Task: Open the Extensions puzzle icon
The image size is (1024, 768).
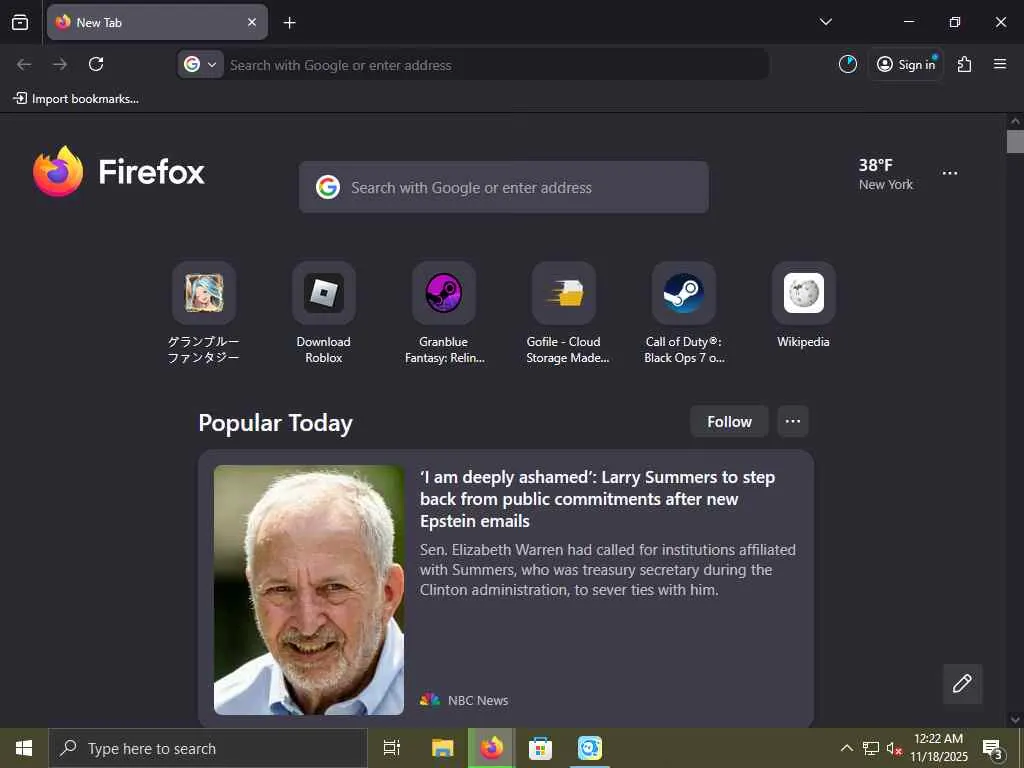Action: click(x=965, y=64)
